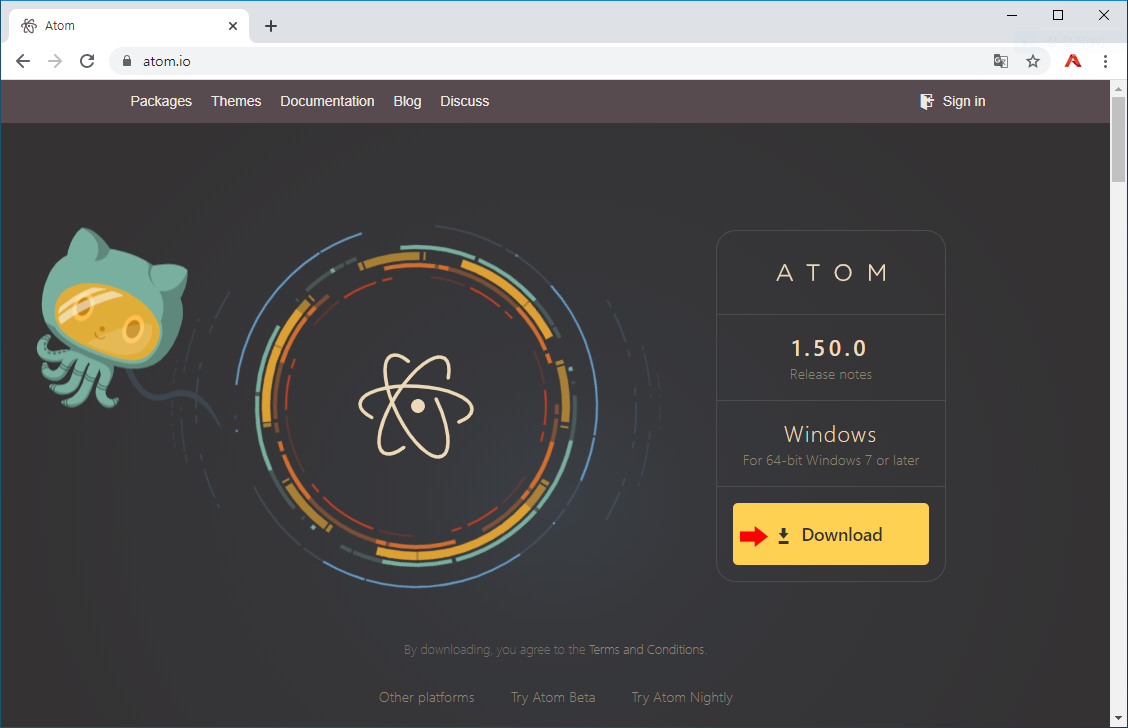Open the Themes nav item
The height and width of the screenshot is (728, 1128).
236,101
